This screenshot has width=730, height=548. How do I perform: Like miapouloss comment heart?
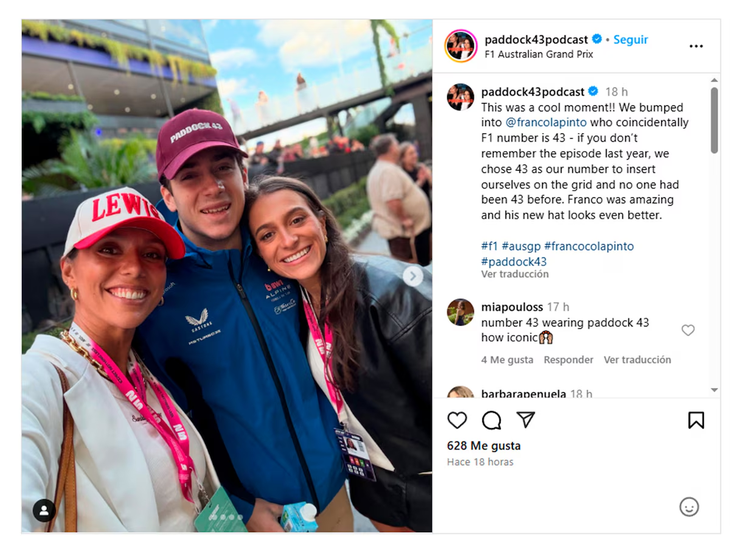click(688, 330)
